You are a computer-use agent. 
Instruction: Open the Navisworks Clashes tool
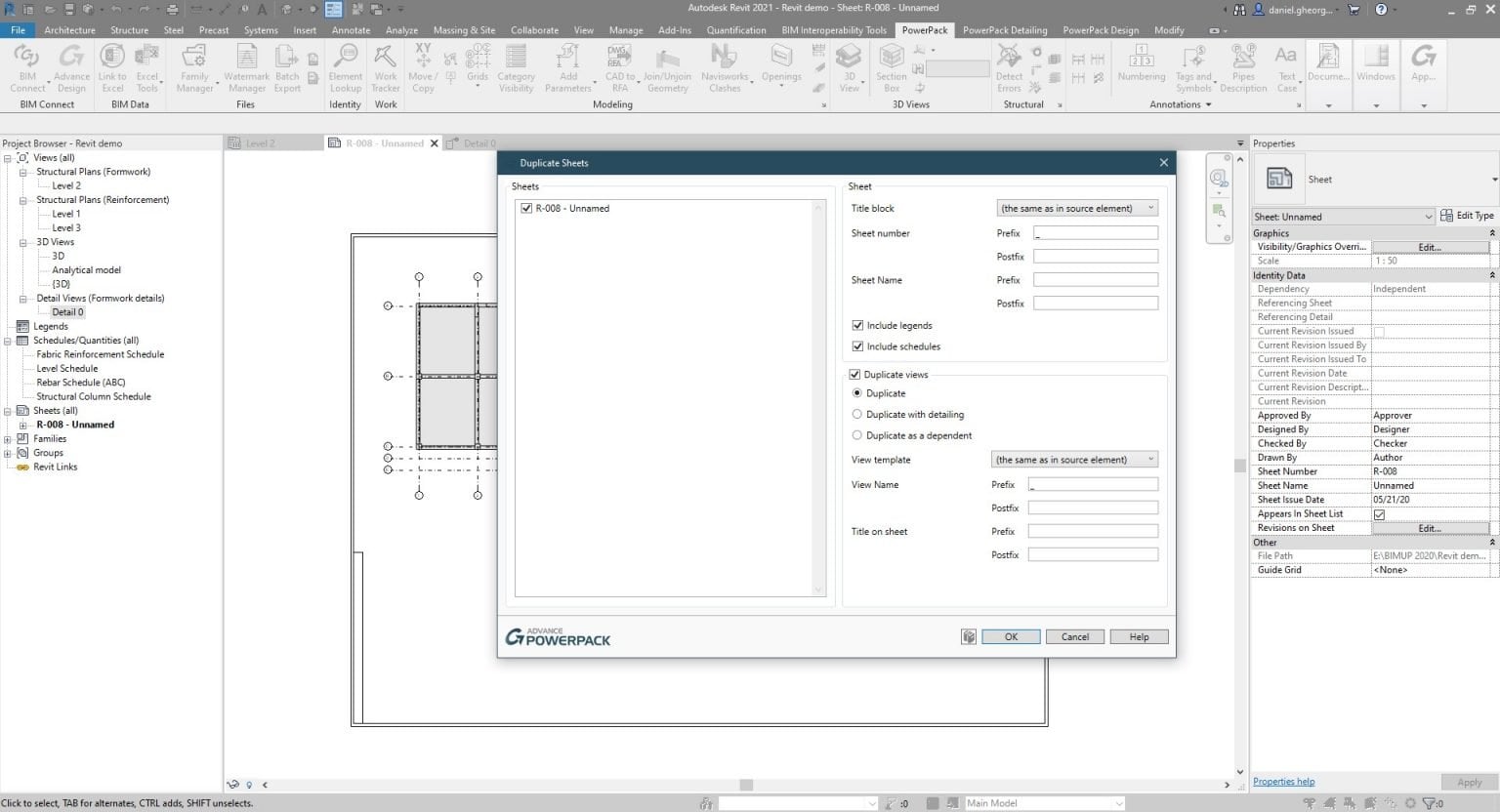(724, 65)
